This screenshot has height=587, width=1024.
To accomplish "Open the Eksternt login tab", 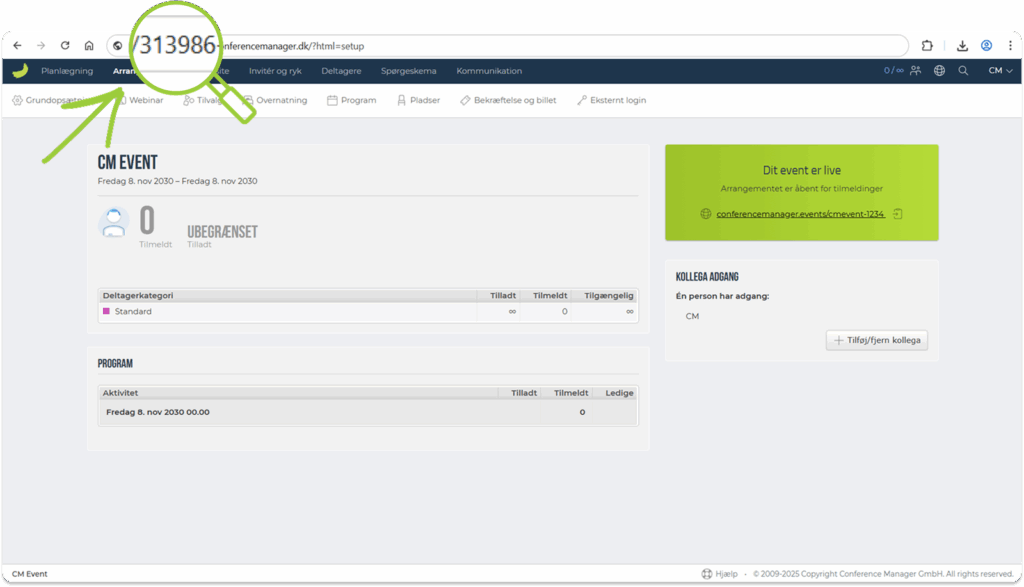I will [611, 100].
